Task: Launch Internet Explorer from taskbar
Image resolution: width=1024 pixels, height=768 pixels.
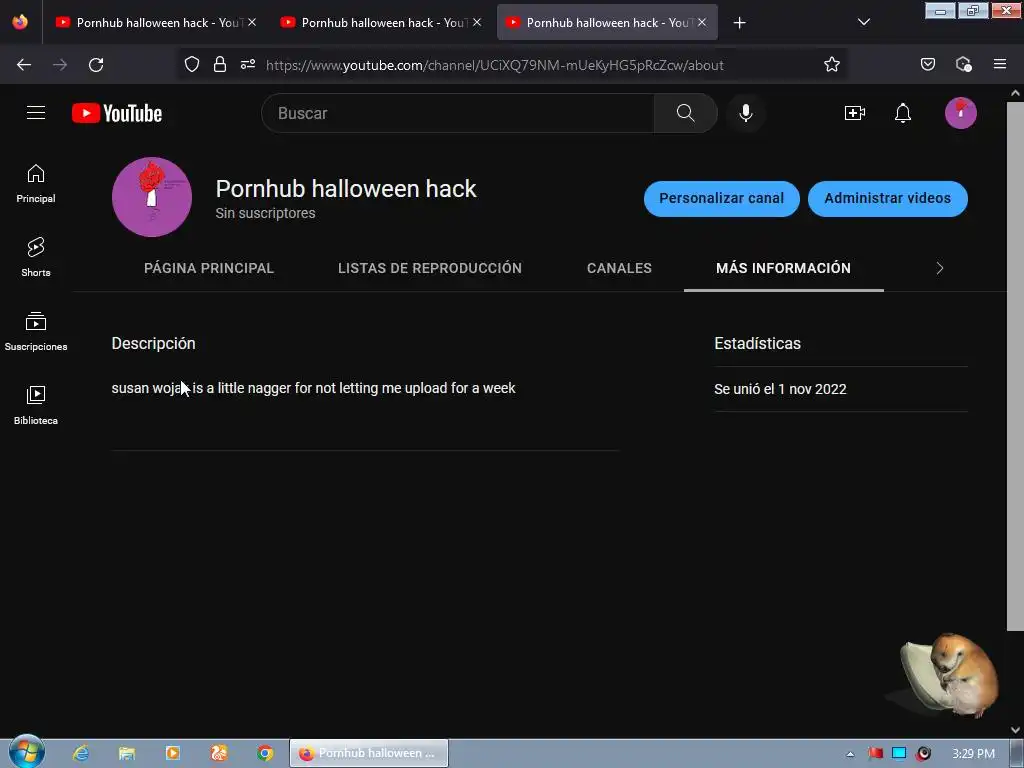Action: [80, 753]
